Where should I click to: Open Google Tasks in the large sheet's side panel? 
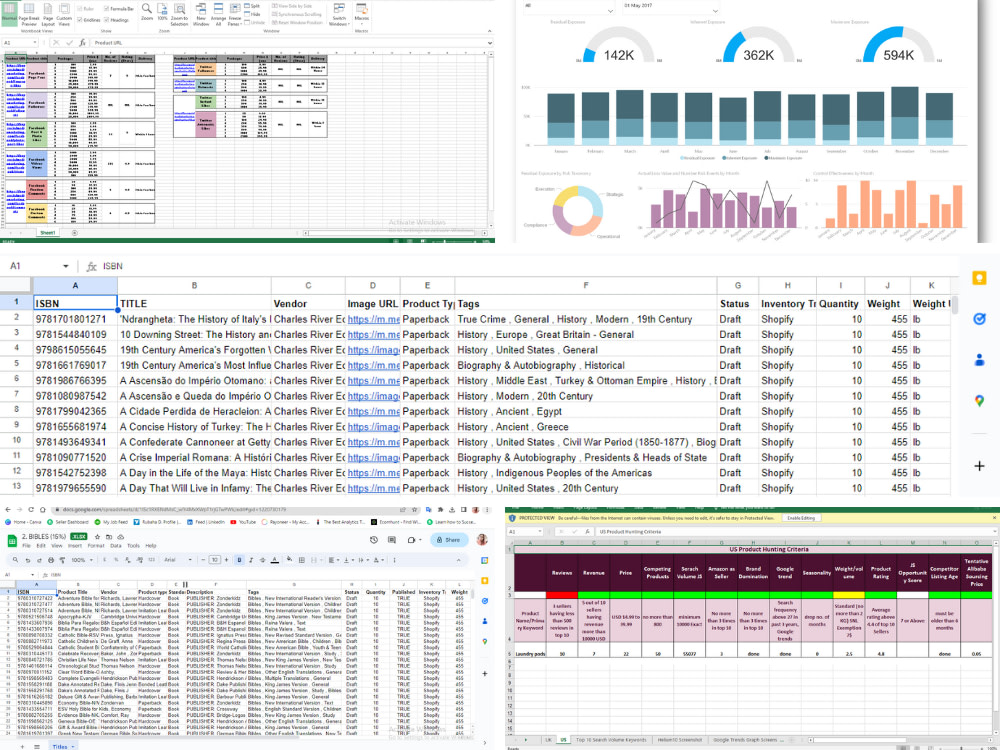[x=979, y=319]
